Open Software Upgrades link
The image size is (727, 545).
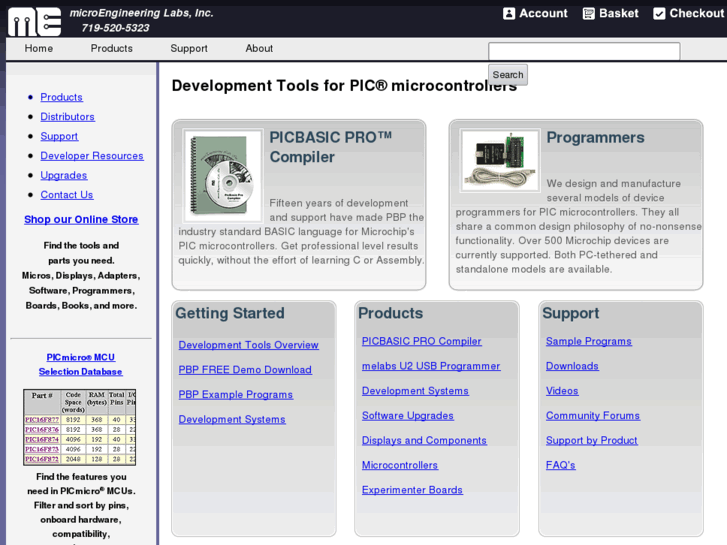pyautogui.click(x=408, y=416)
